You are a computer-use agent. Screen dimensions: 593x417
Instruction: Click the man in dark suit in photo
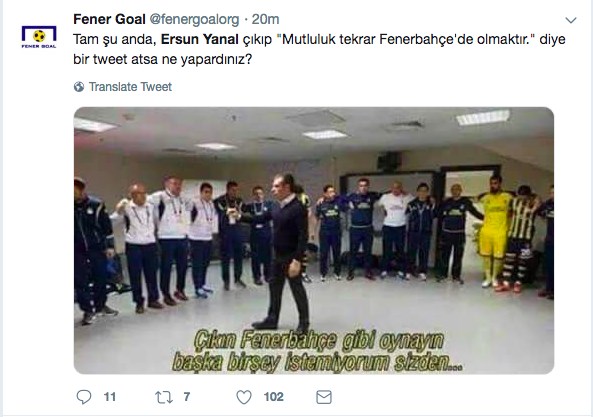288,251
